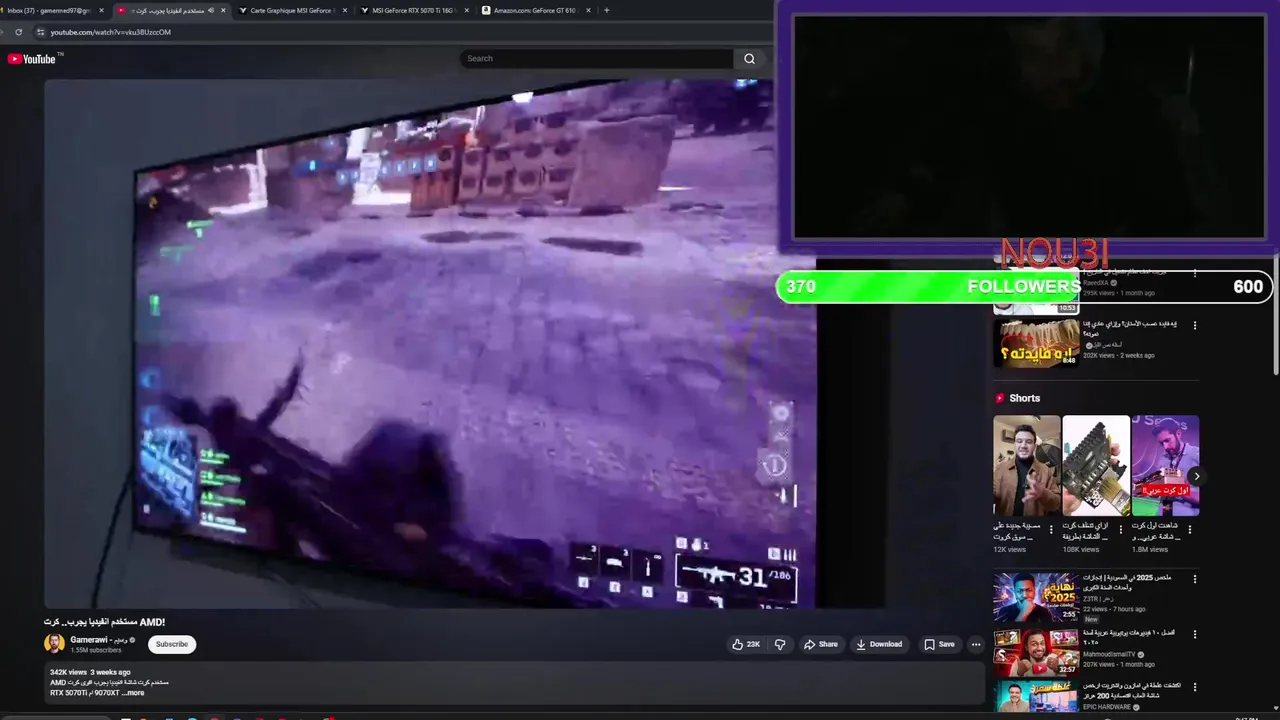Dislike the video with the thumbs-down icon

pos(780,644)
